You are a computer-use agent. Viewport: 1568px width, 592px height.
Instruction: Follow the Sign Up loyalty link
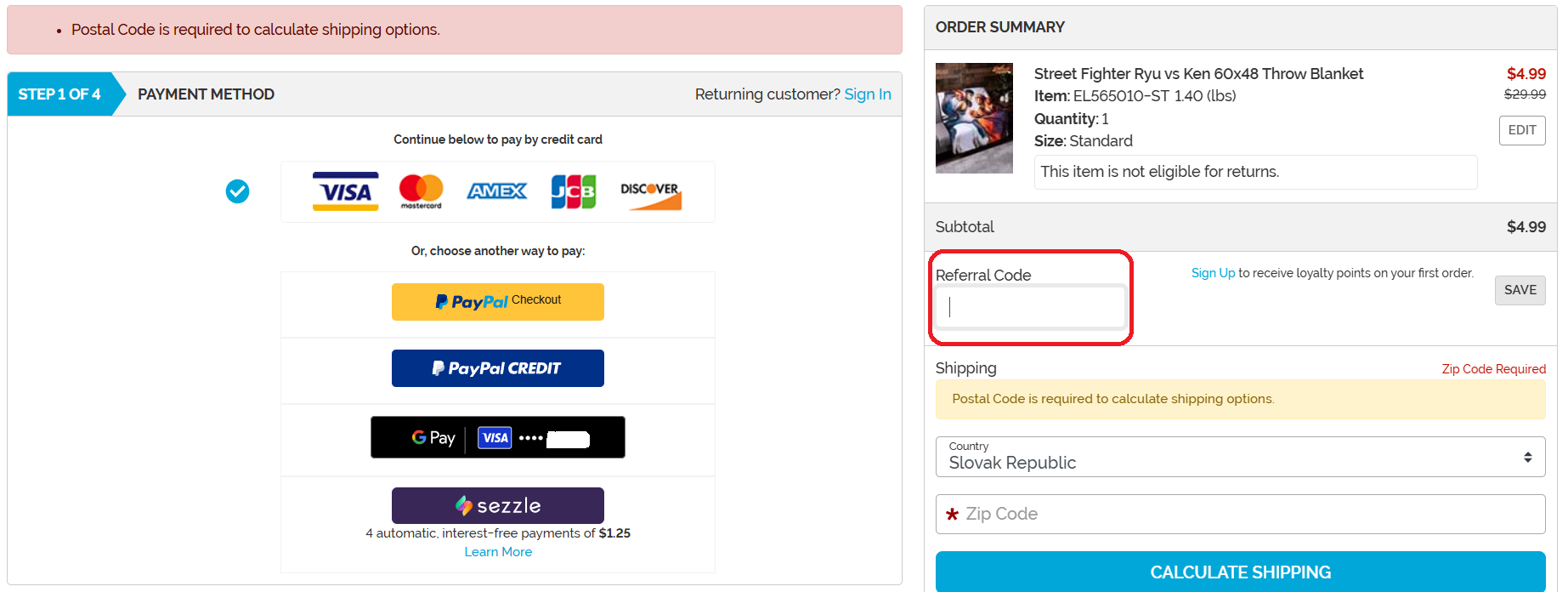1213,273
